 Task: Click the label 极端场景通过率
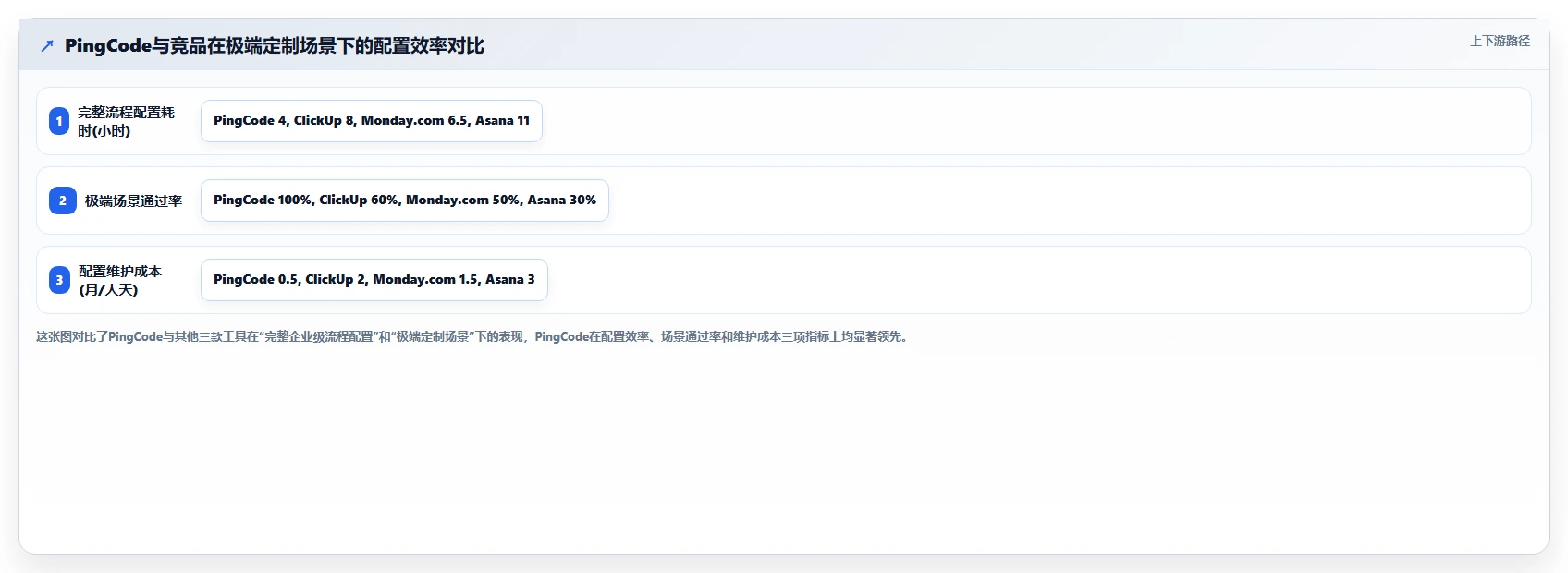click(x=133, y=201)
